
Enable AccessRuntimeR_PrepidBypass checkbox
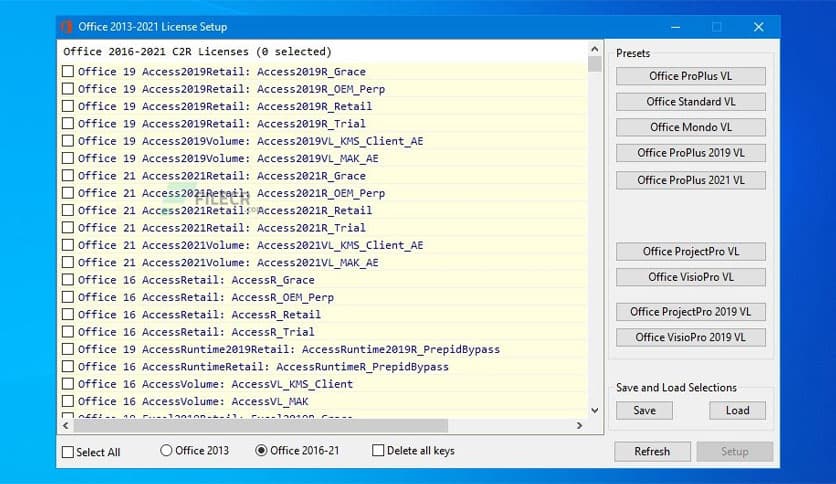point(68,367)
